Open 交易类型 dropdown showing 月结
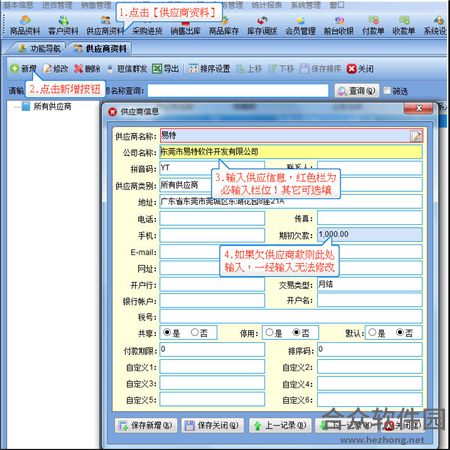The image size is (450, 450). tap(370, 284)
